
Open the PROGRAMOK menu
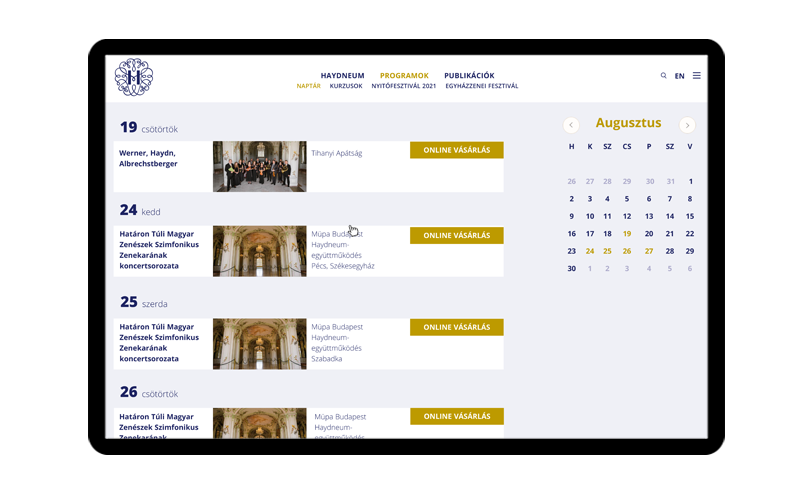(404, 75)
